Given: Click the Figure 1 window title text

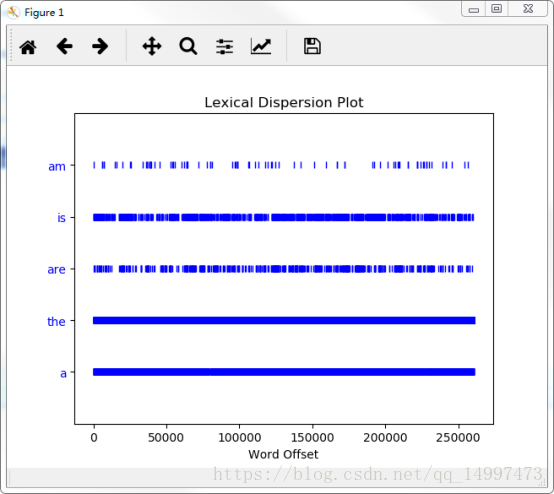Looking at the screenshot, I should point(44,13).
